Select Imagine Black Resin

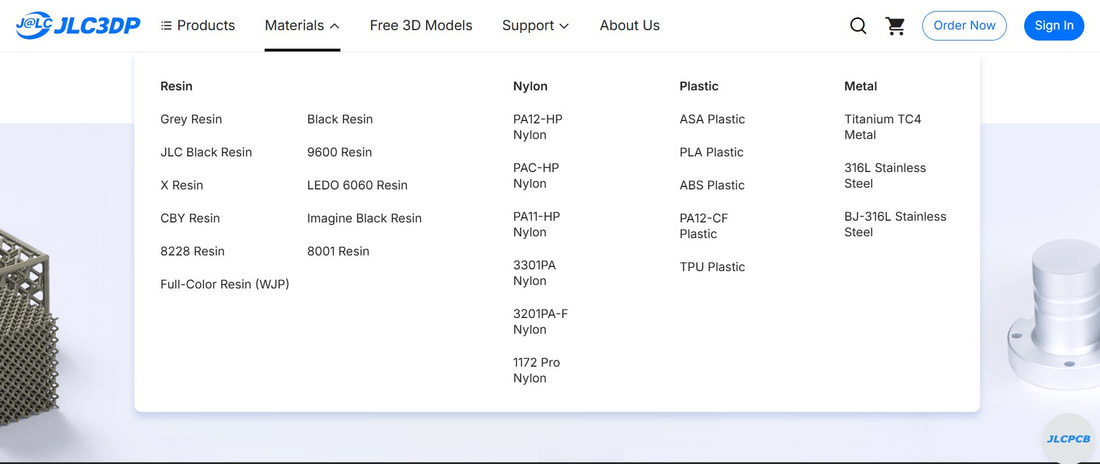[x=364, y=218]
